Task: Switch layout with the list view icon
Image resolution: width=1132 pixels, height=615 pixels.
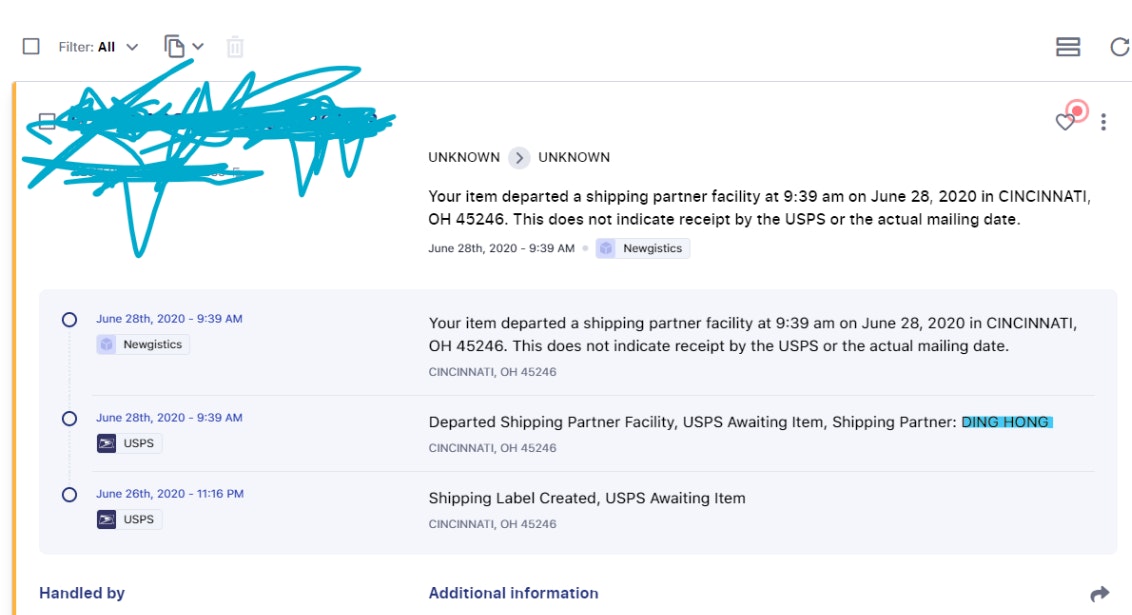Action: tap(1068, 47)
